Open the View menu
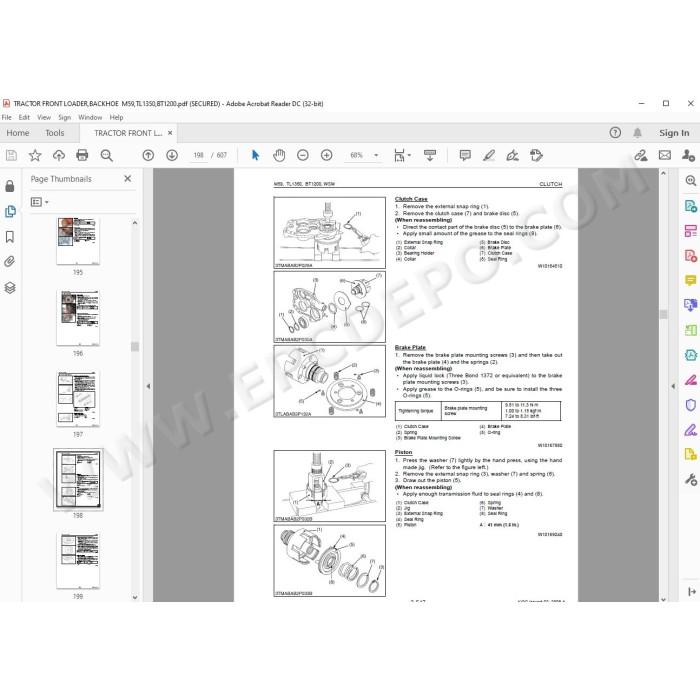 point(44,117)
